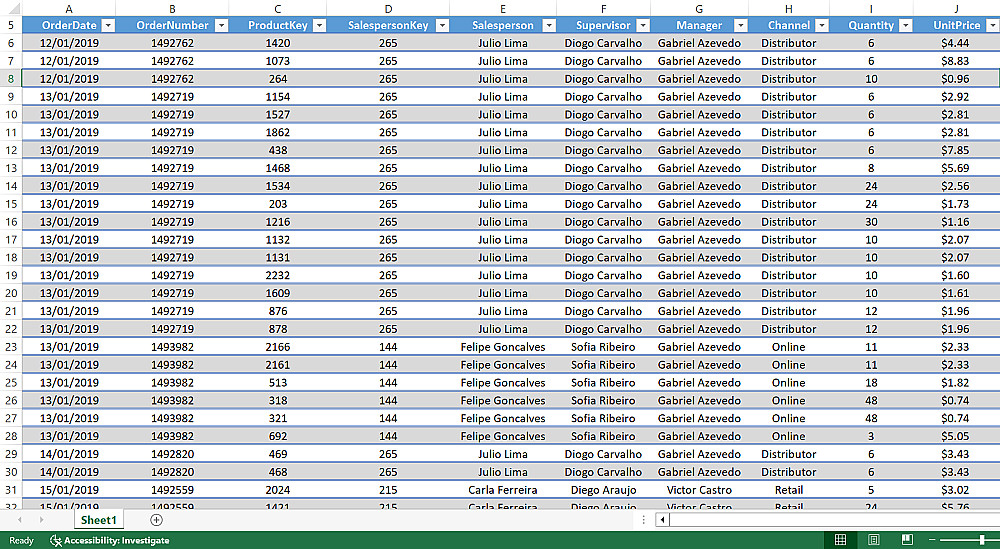Image resolution: width=1000 pixels, height=549 pixels.
Task: Select column B header
Action: [x=172, y=9]
